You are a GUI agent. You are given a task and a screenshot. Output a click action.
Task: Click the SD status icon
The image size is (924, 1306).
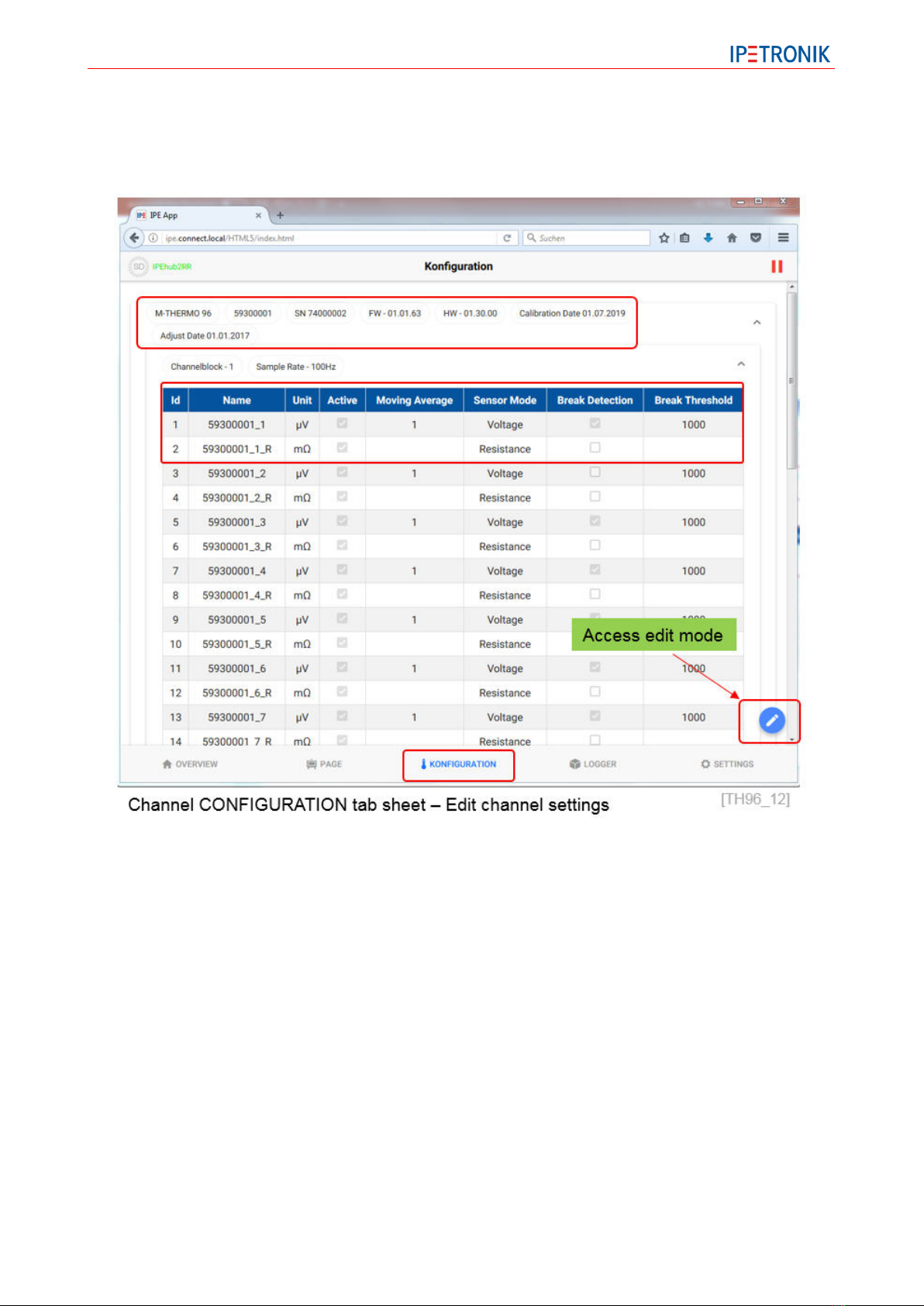138,267
